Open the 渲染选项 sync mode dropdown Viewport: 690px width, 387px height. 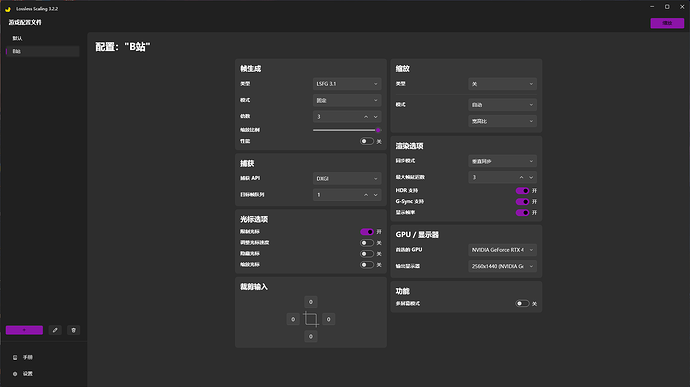[x=502, y=161]
